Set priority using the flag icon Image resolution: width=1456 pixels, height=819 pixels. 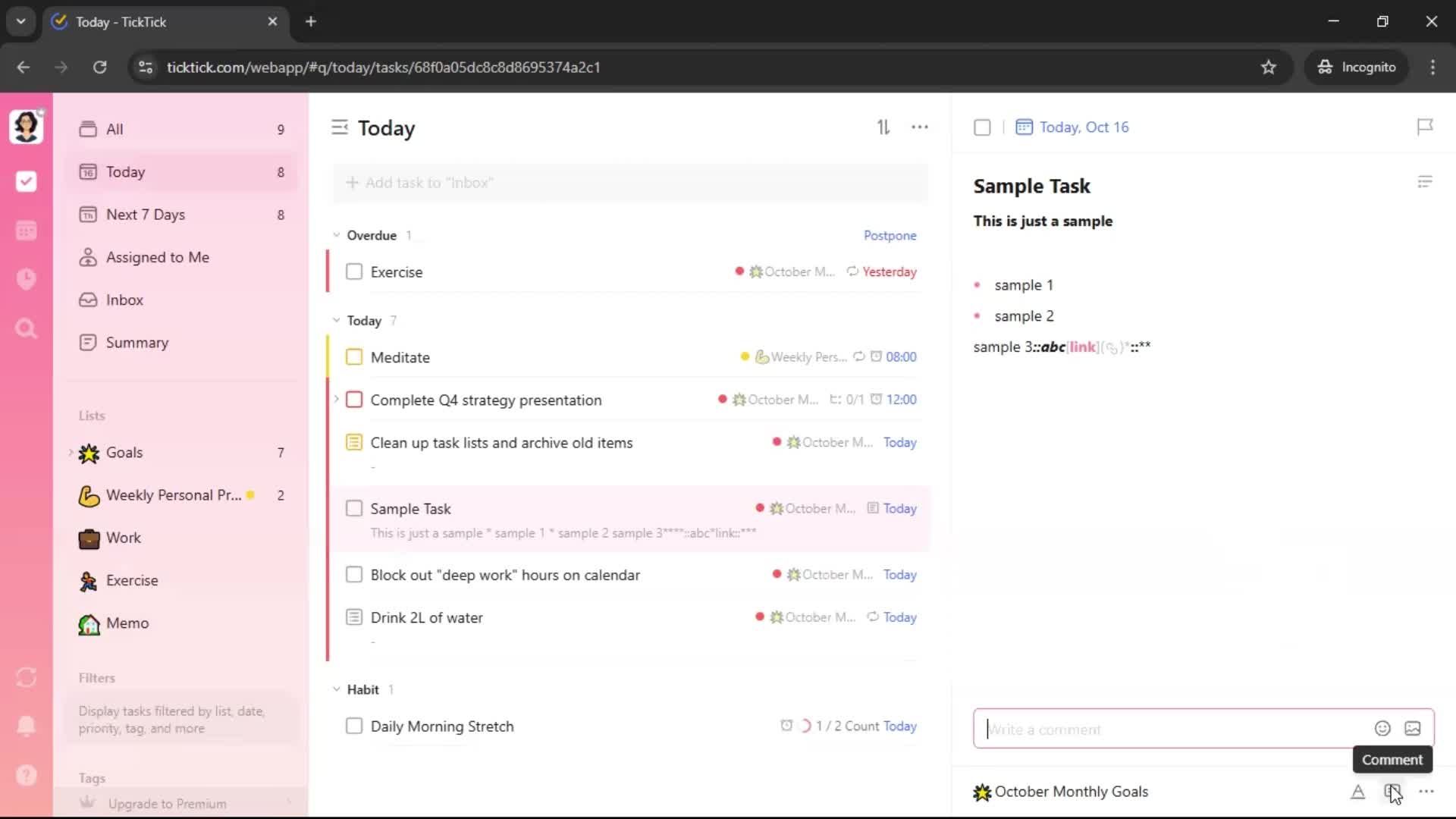pyautogui.click(x=1425, y=127)
